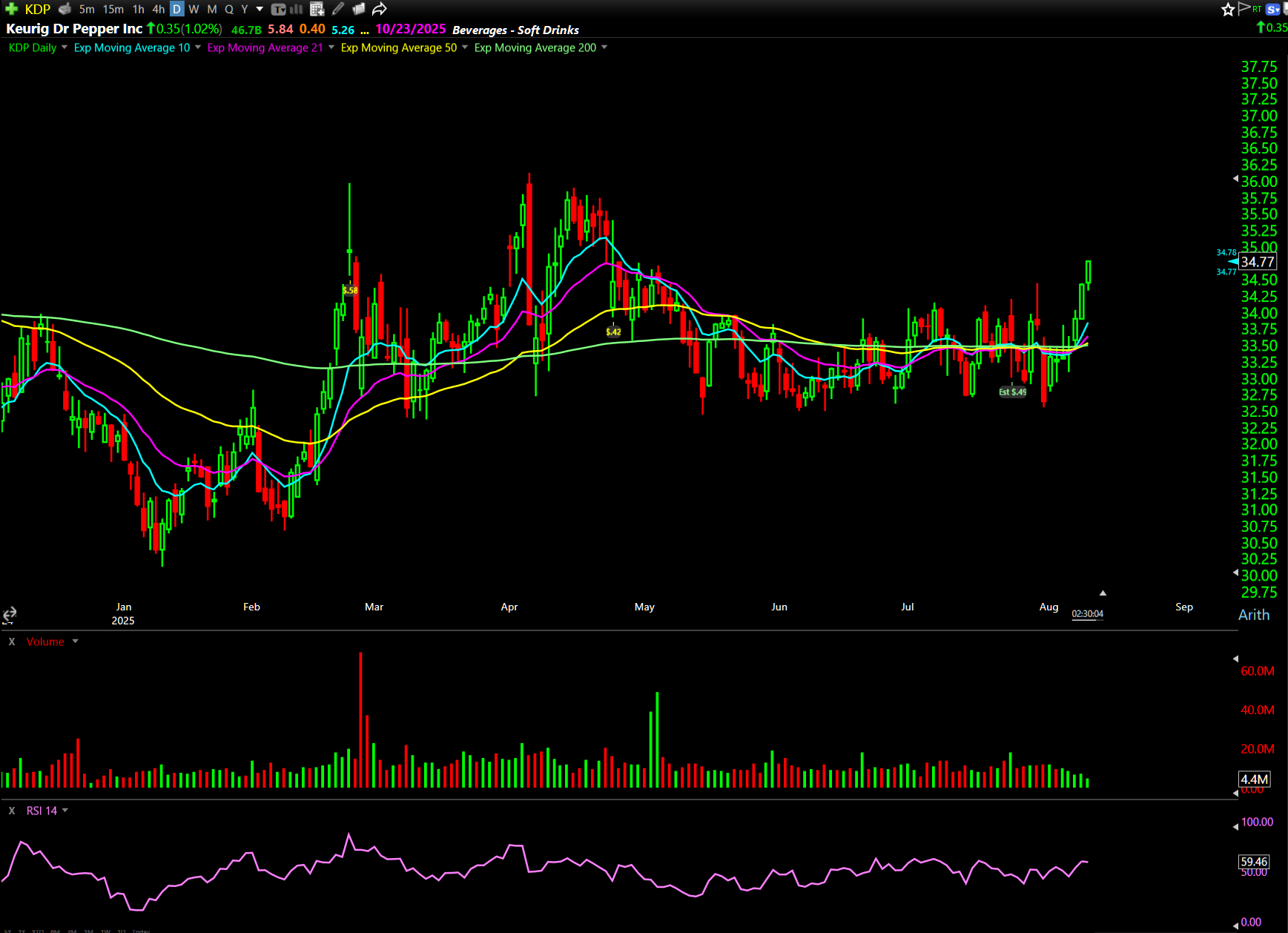1288x933 pixels.
Task: Toggle the Arith price scale label
Action: (1253, 615)
